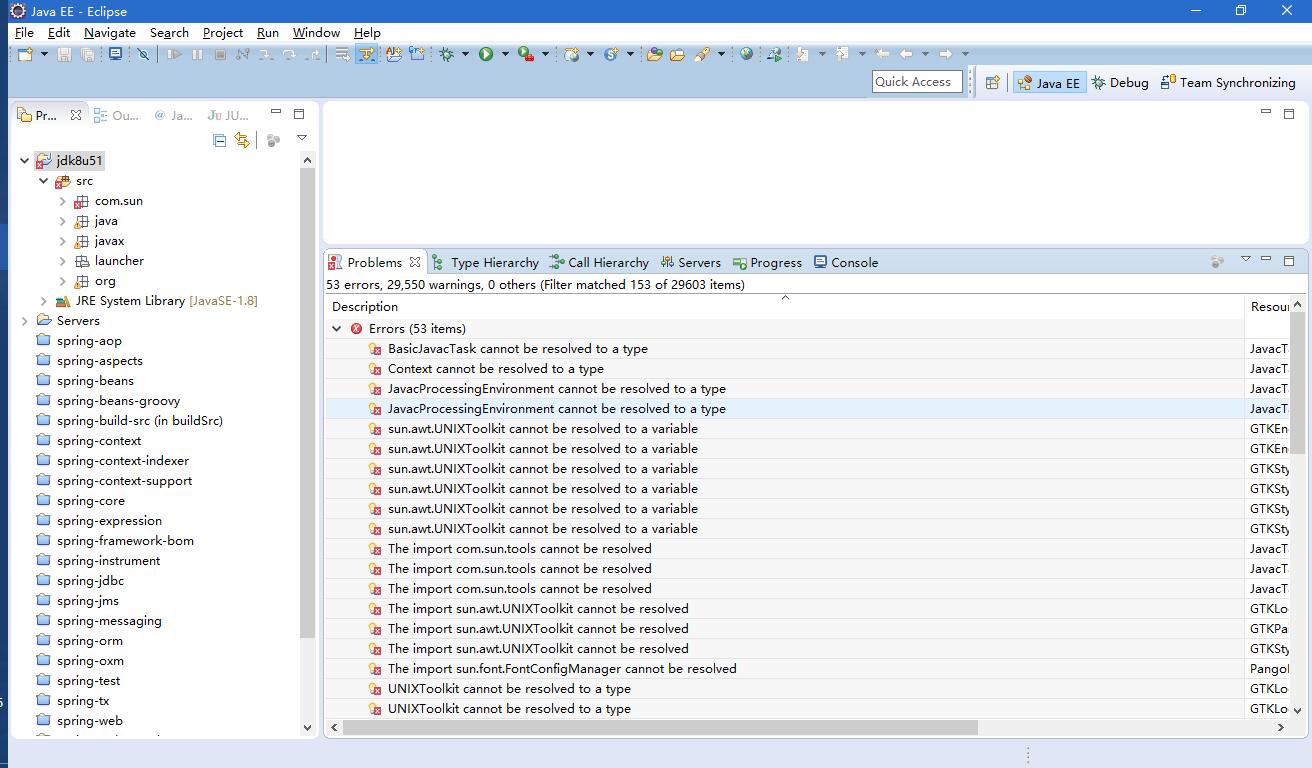Image resolution: width=1312 pixels, height=768 pixels.
Task: Click Focus on Active Task icon in Problems
Action: coord(1217,262)
